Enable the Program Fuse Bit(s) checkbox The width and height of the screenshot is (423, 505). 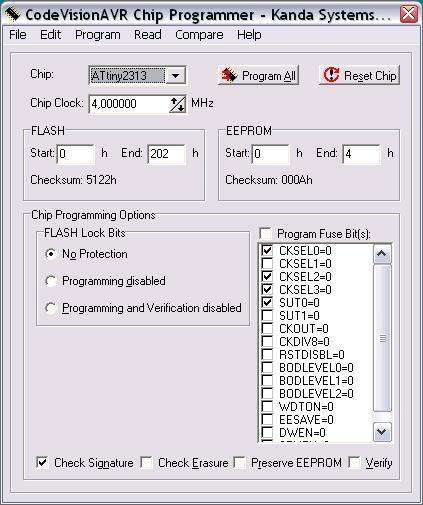coord(265,234)
